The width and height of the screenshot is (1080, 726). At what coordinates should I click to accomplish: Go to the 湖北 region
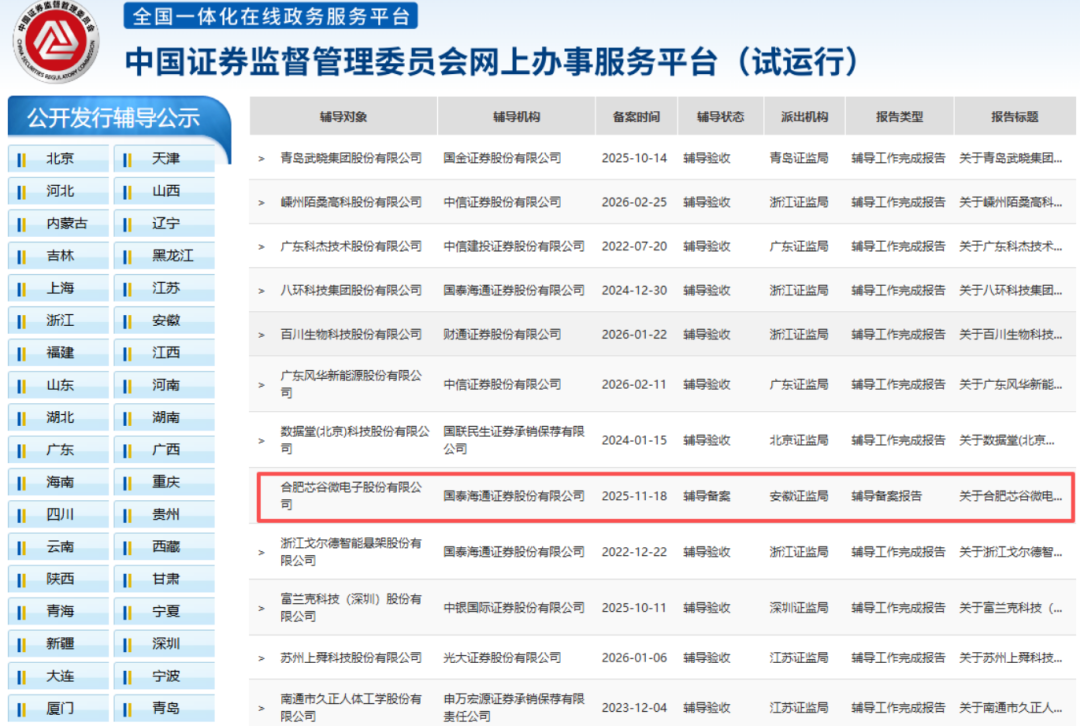coord(59,417)
